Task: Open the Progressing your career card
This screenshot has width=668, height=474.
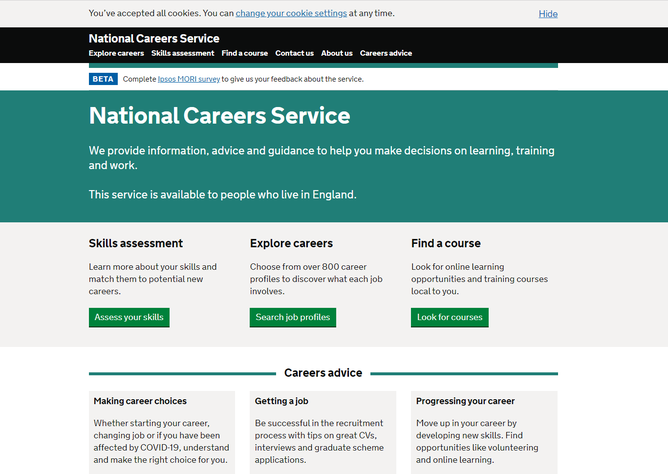Action: click(x=465, y=401)
